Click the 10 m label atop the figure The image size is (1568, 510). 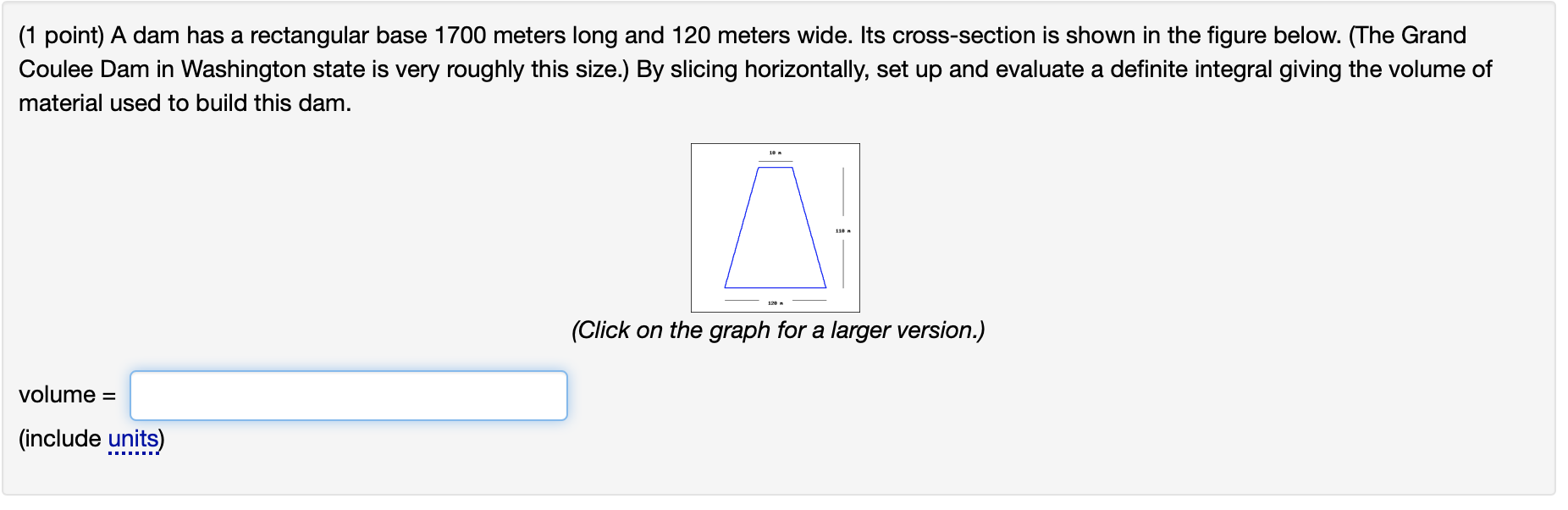774,152
